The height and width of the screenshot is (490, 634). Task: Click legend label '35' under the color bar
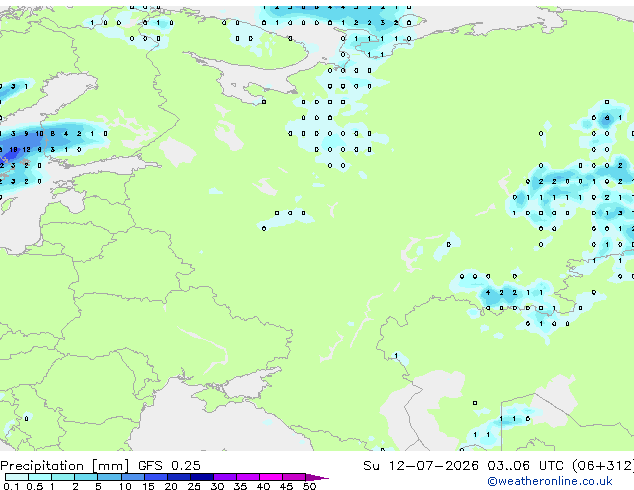pos(240,486)
